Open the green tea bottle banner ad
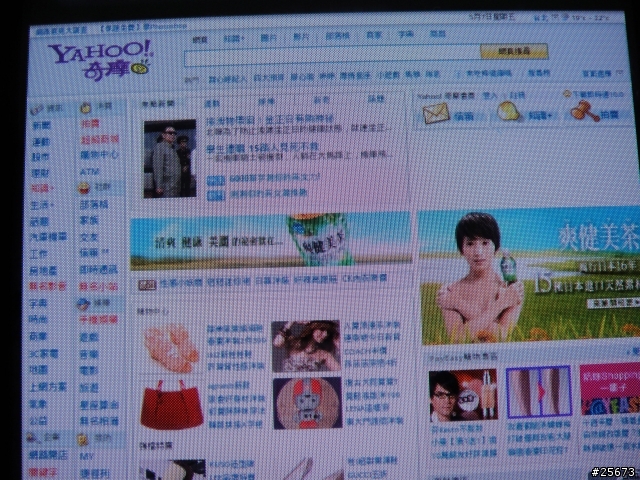This screenshot has height=480, width=640. click(270, 242)
